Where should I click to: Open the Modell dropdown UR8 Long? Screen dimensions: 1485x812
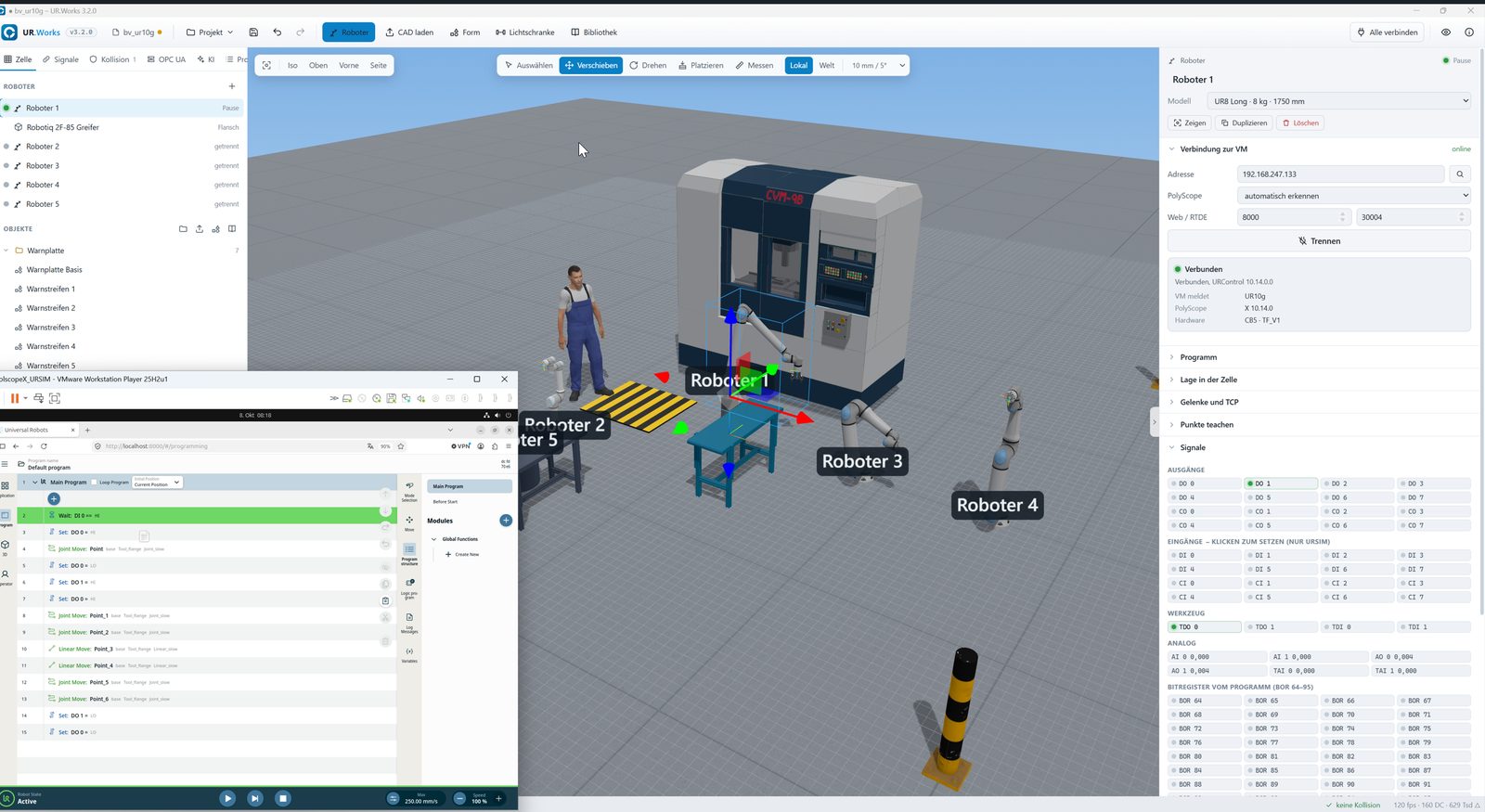[x=1340, y=101]
